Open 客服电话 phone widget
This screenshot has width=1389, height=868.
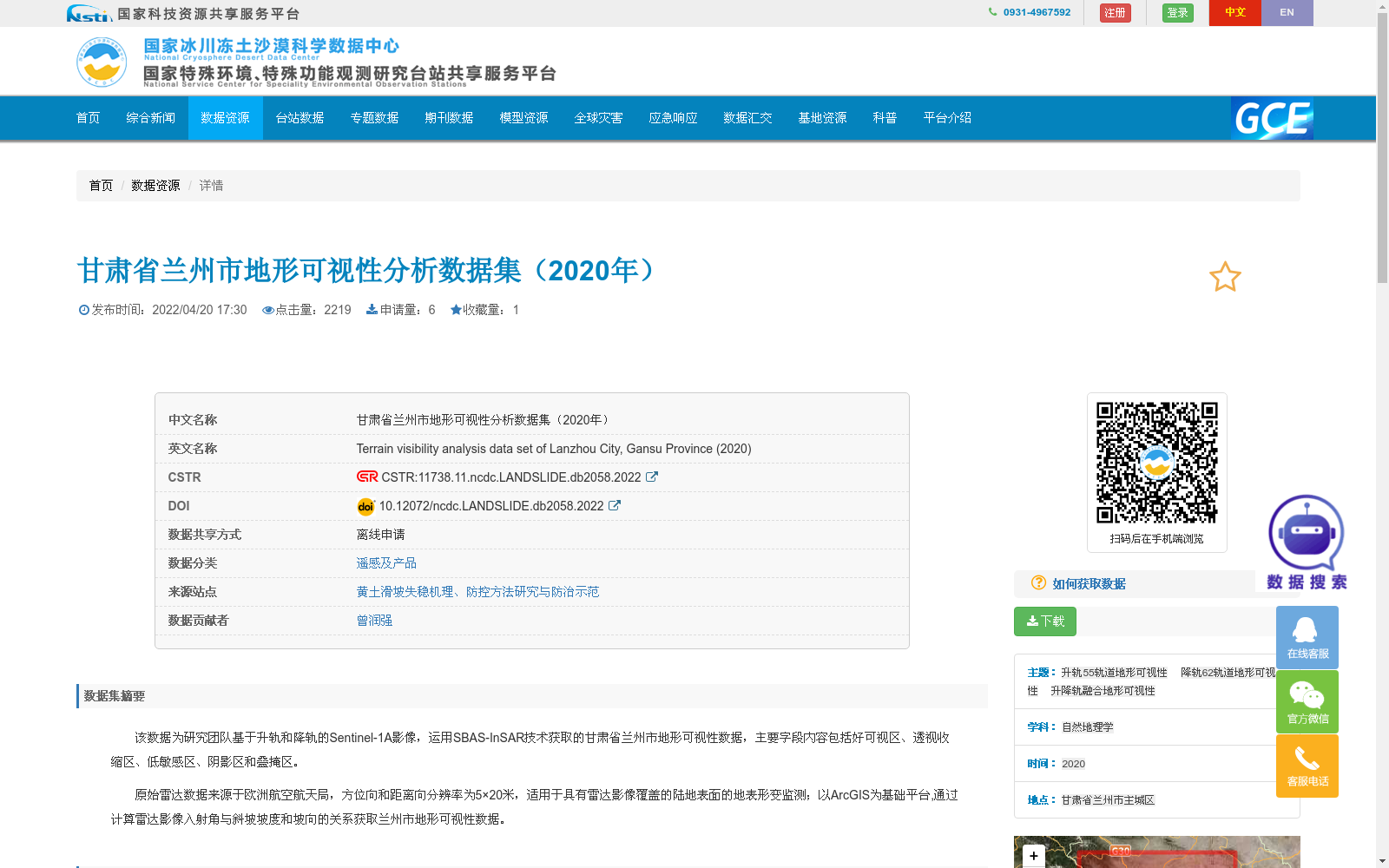tap(1307, 766)
